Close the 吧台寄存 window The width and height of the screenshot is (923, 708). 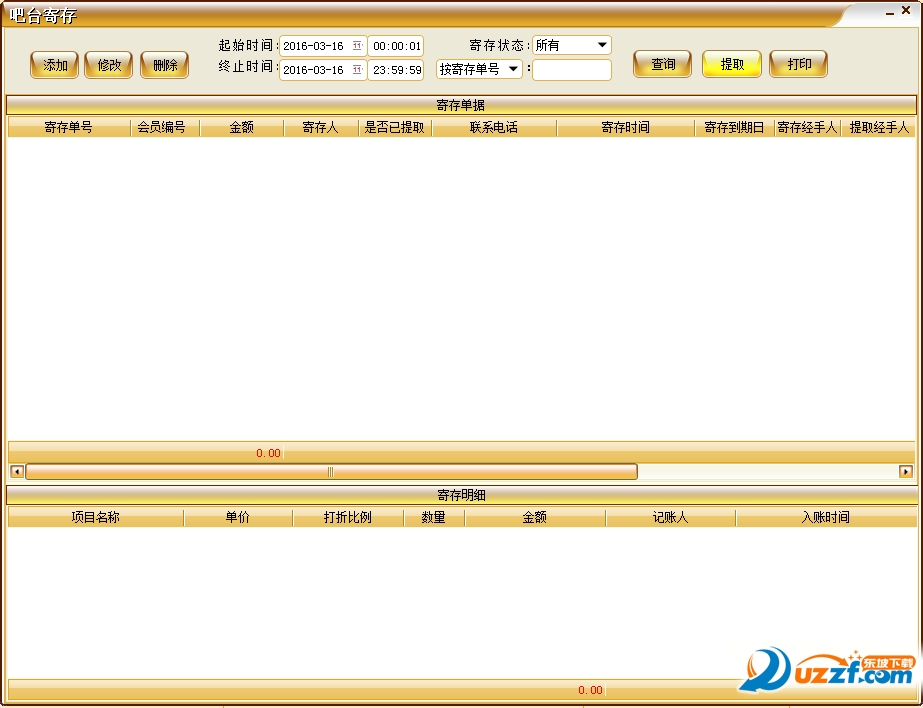[906, 11]
